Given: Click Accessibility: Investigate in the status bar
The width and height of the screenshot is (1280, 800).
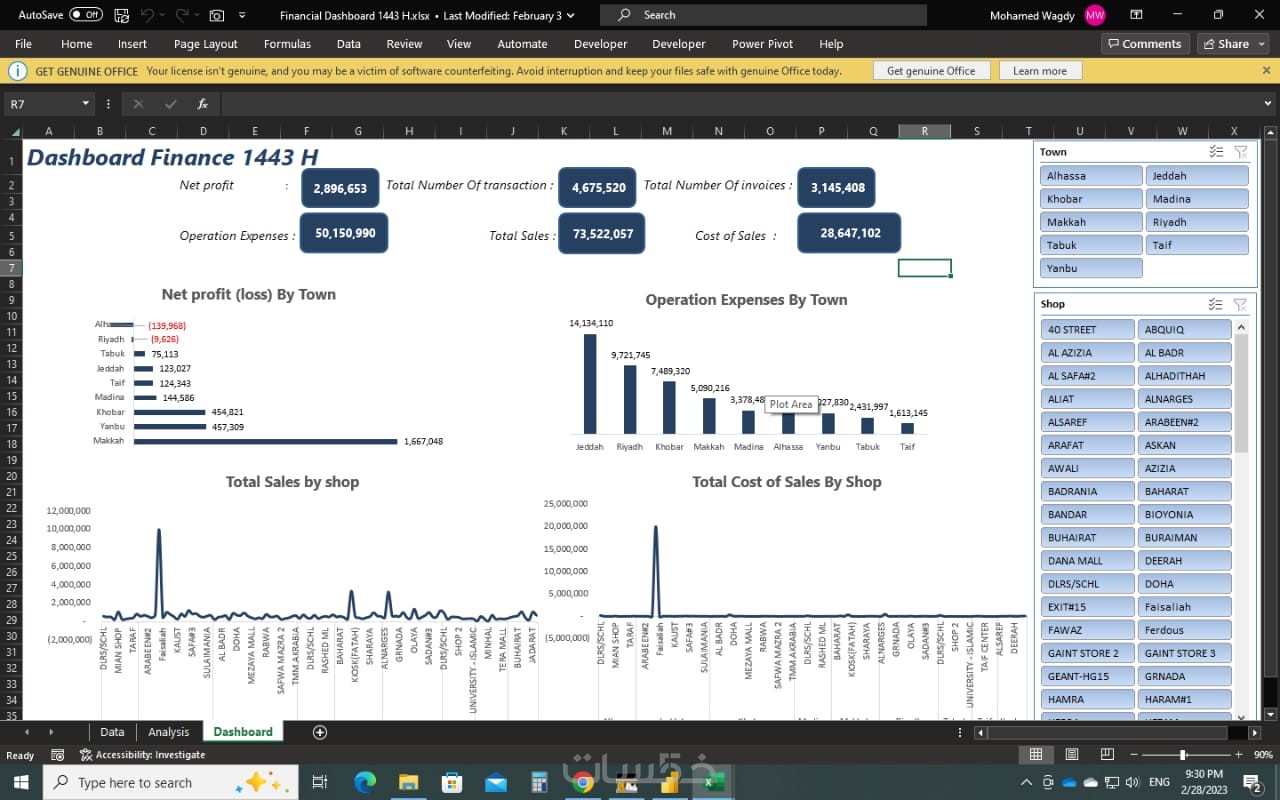Looking at the screenshot, I should (x=142, y=755).
